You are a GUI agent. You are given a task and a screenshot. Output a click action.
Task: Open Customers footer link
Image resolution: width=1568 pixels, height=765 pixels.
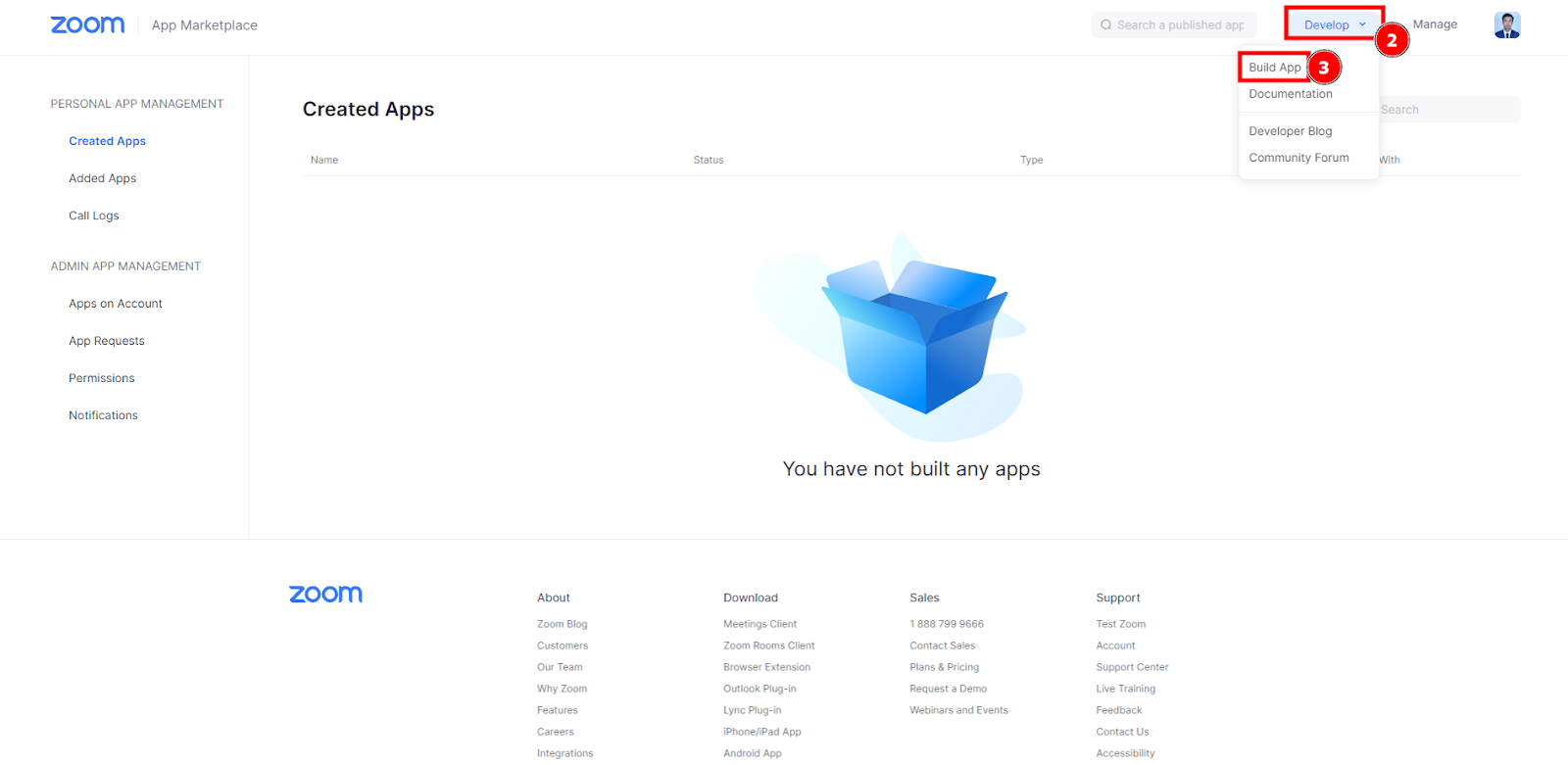[x=563, y=645]
